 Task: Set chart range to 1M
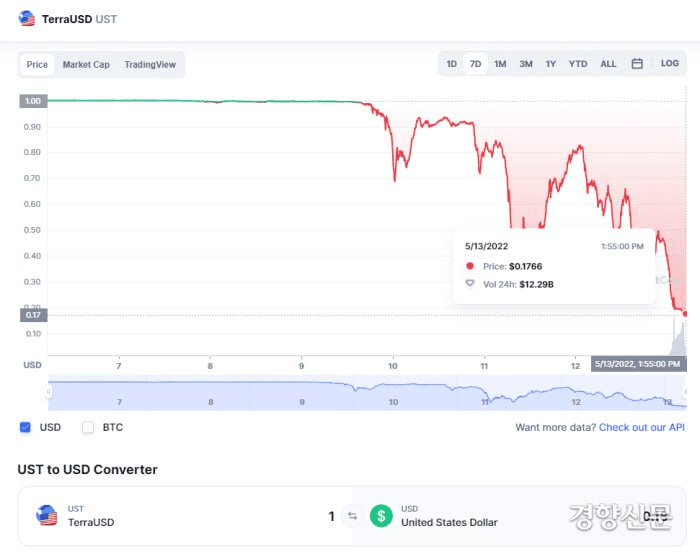click(x=500, y=64)
